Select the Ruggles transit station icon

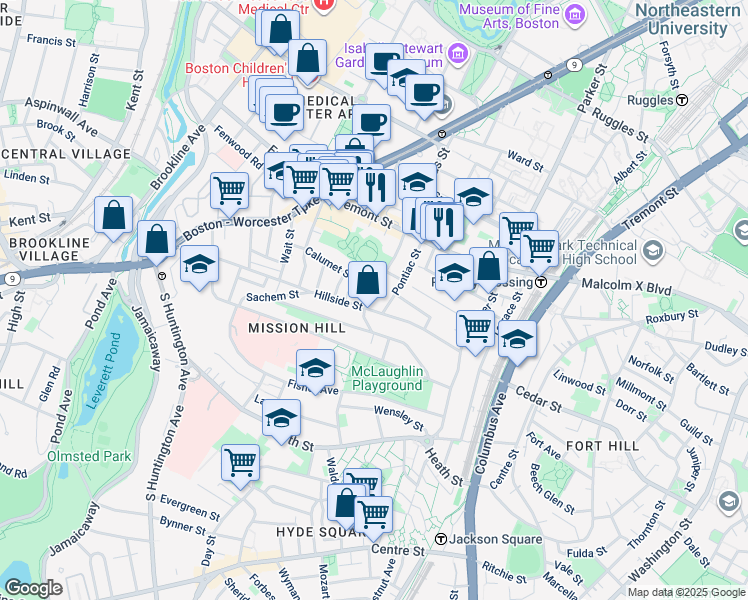[682, 100]
